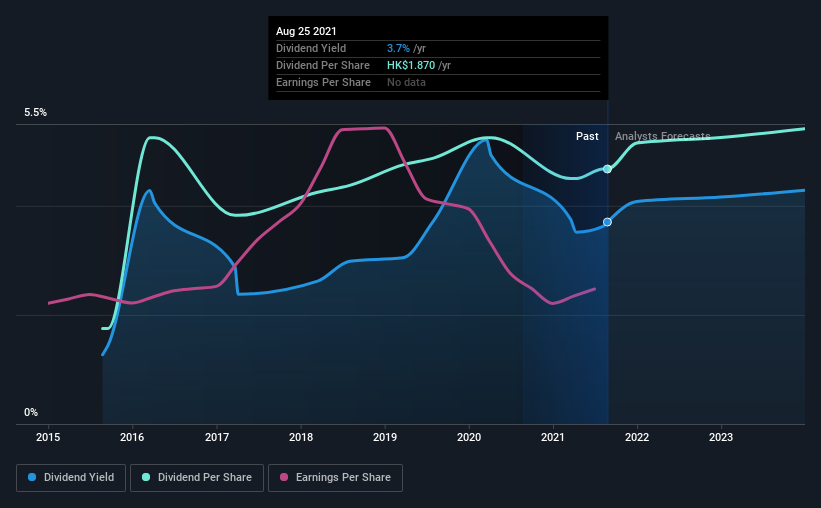
Task: Click the Analysts Forecasts label
Action: click(662, 137)
